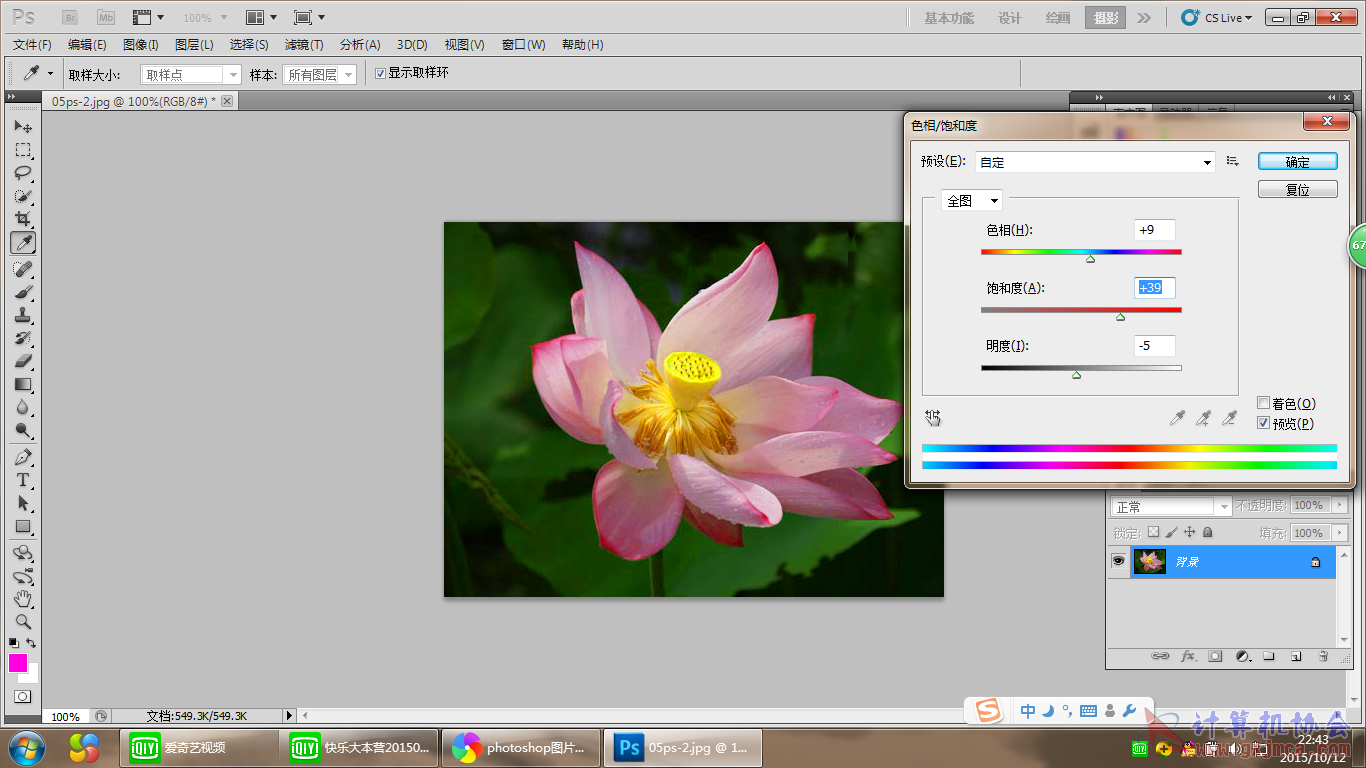Click 确定 in Hue/Saturation dialog
1366x768 pixels.
(x=1297, y=161)
